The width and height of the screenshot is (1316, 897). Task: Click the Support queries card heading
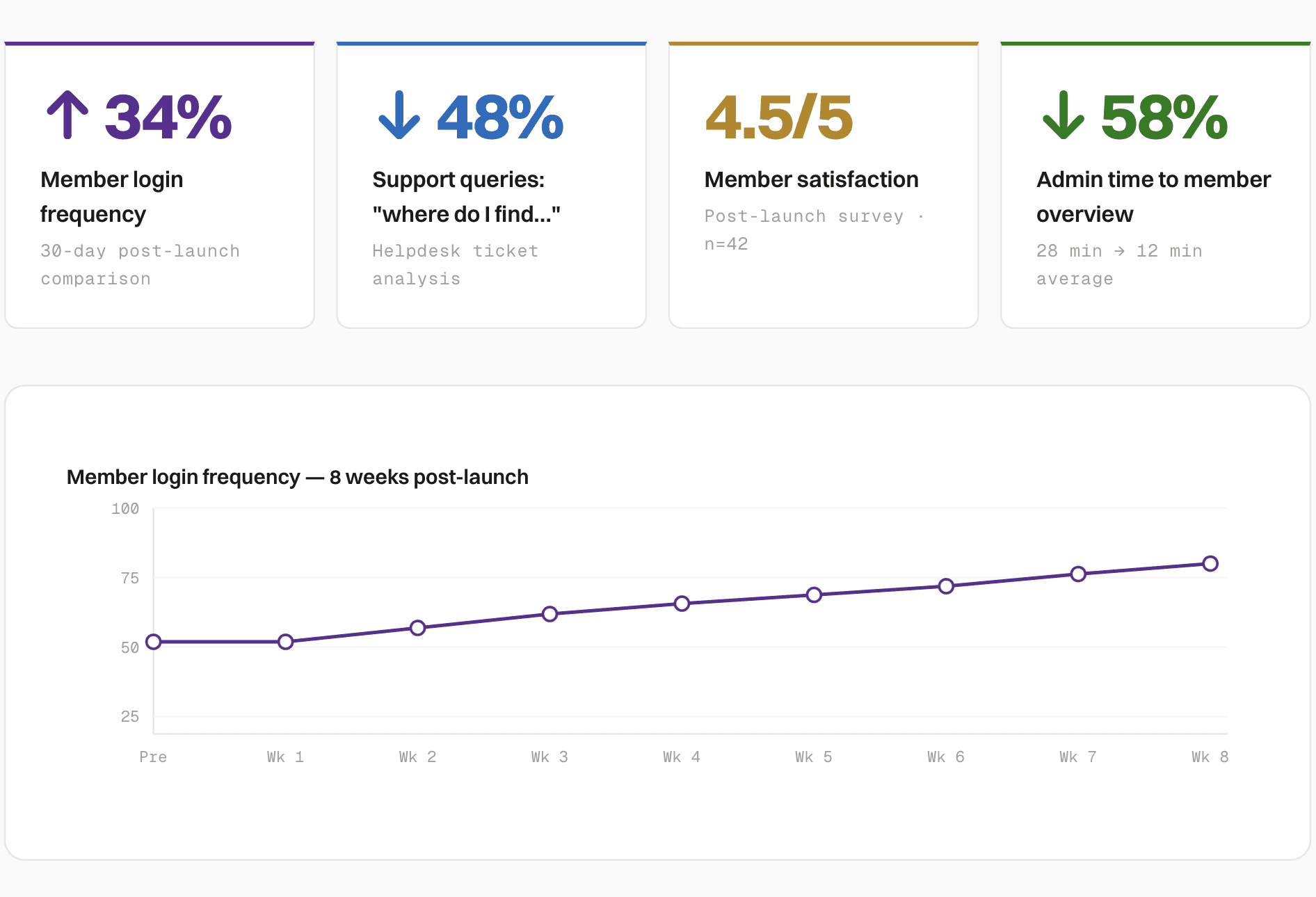466,197
